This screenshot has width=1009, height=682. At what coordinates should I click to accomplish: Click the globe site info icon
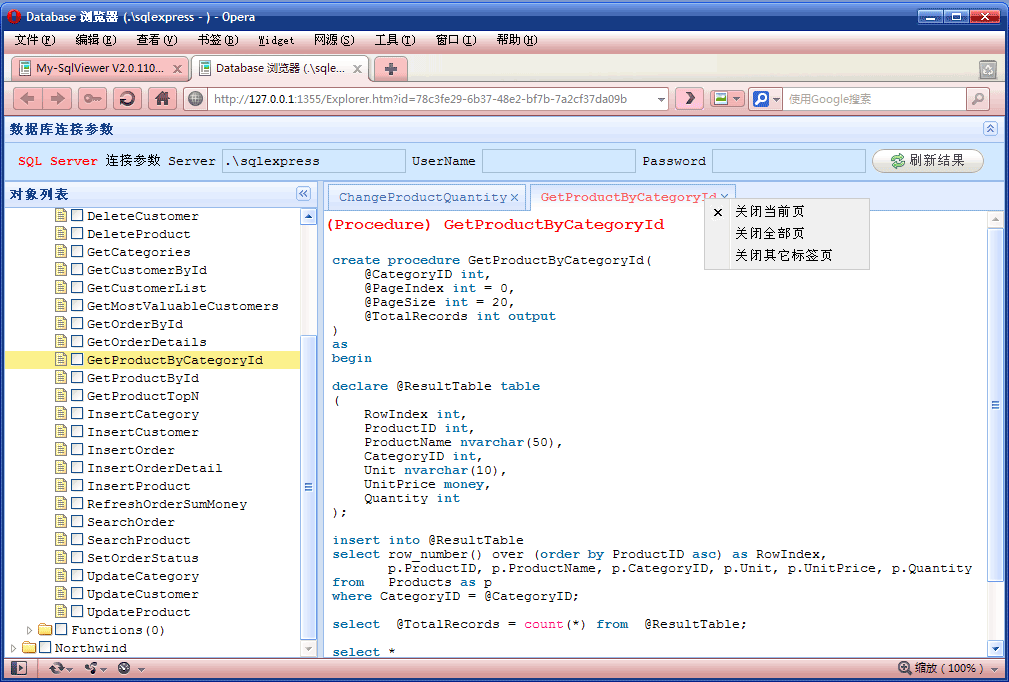click(196, 99)
